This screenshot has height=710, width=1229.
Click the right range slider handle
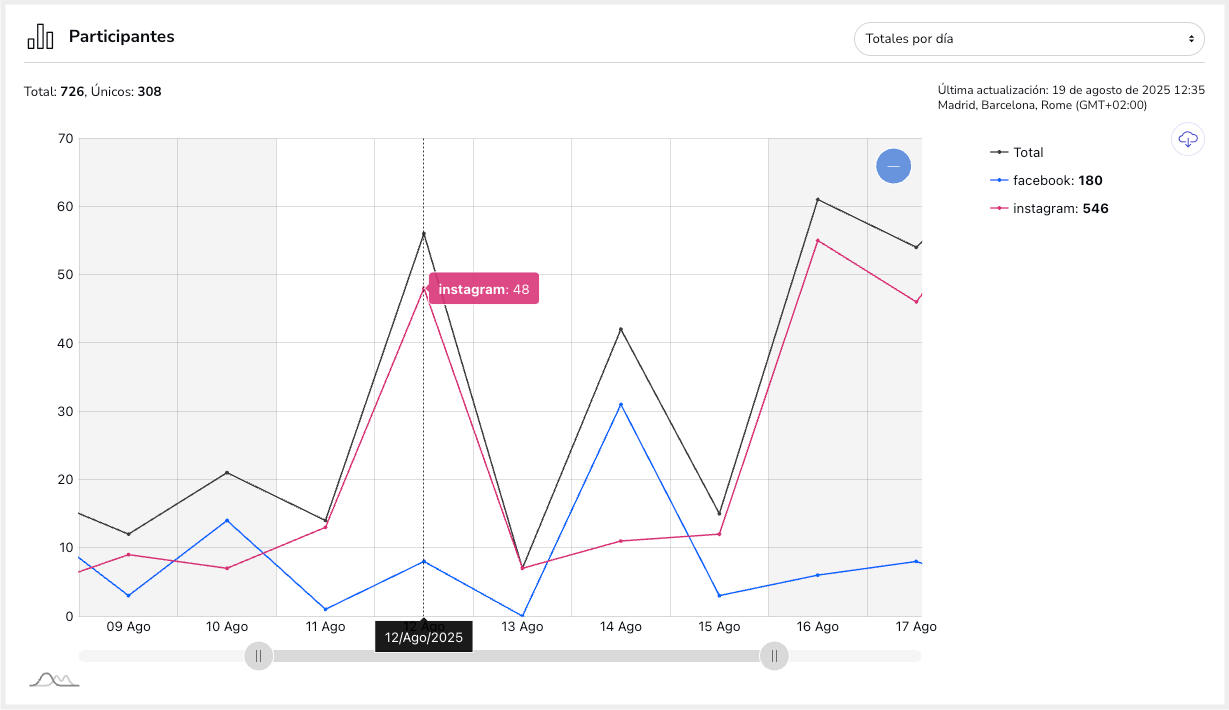[774, 656]
